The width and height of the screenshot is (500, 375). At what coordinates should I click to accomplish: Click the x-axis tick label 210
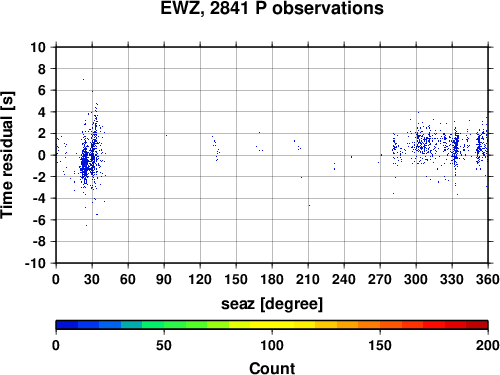(x=308, y=279)
